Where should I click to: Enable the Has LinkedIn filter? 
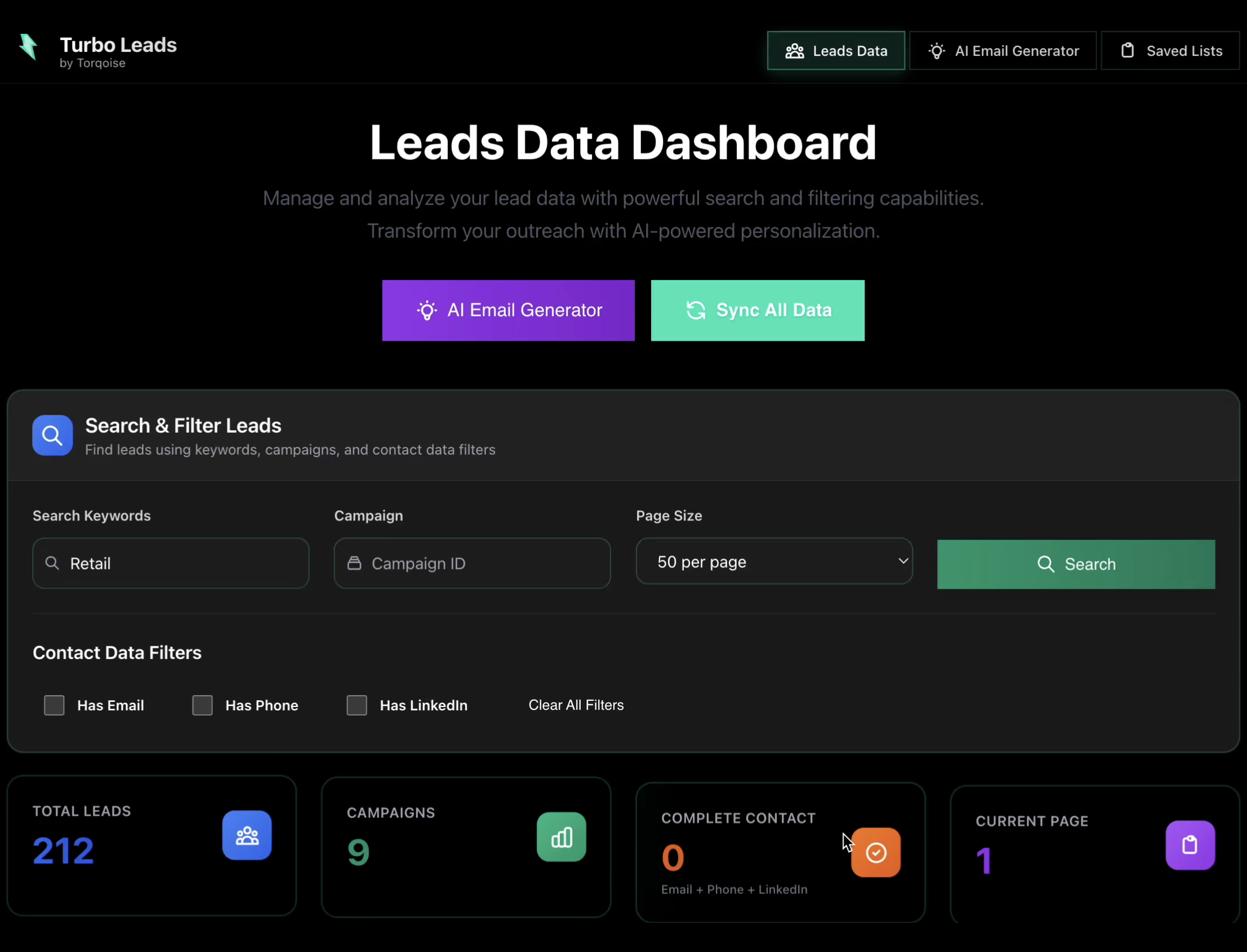357,705
